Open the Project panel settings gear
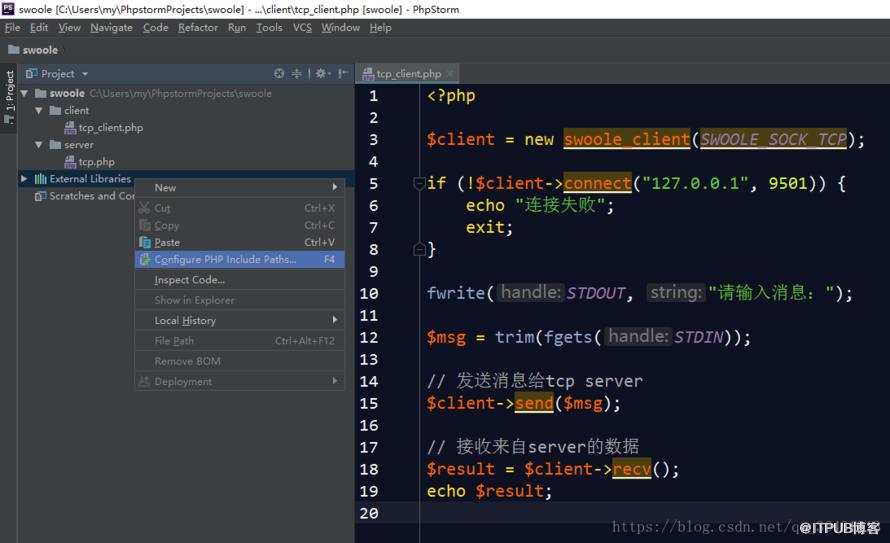 pos(322,73)
